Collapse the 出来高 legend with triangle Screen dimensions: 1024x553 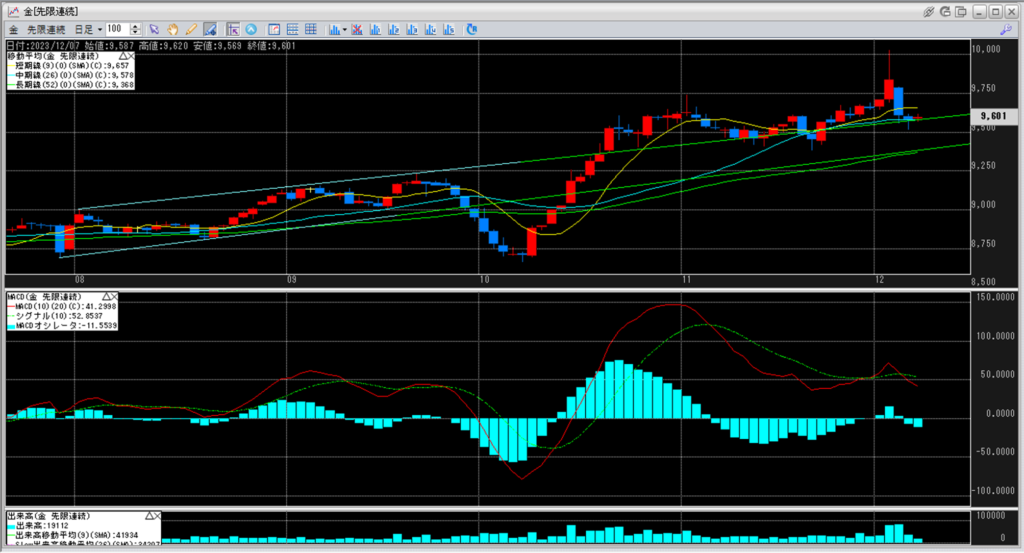click(x=149, y=516)
